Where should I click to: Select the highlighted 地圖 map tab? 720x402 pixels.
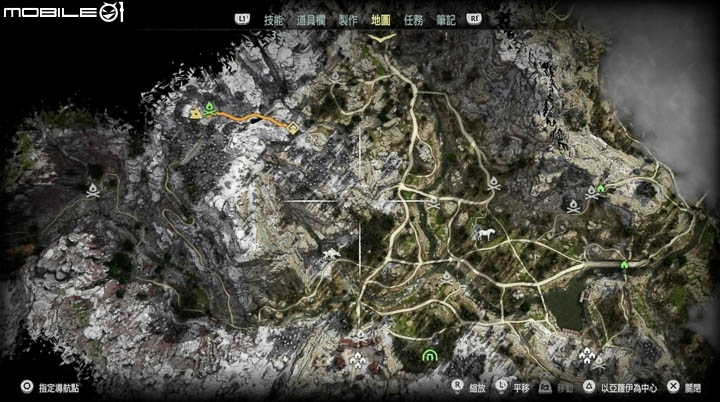(x=381, y=20)
